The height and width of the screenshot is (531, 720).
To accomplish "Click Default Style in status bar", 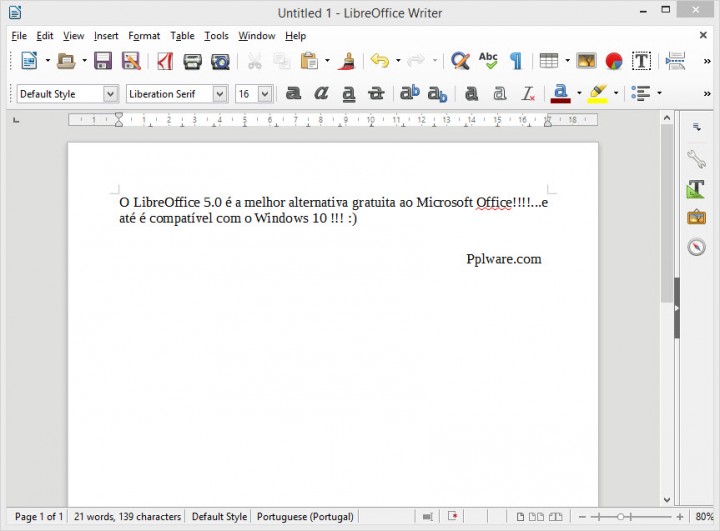I will coord(219,517).
